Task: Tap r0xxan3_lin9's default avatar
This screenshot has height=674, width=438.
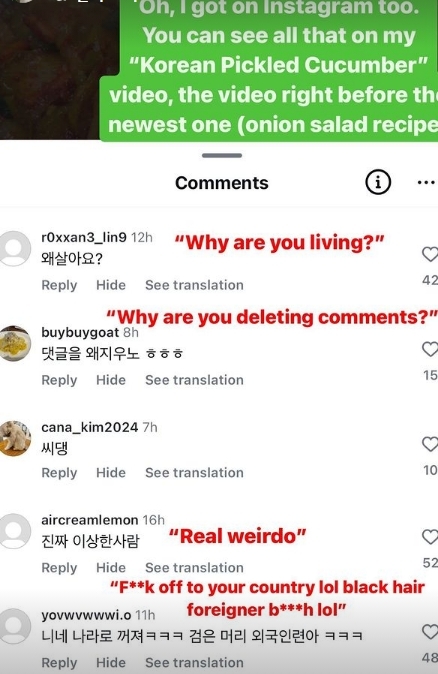Action: (15, 248)
